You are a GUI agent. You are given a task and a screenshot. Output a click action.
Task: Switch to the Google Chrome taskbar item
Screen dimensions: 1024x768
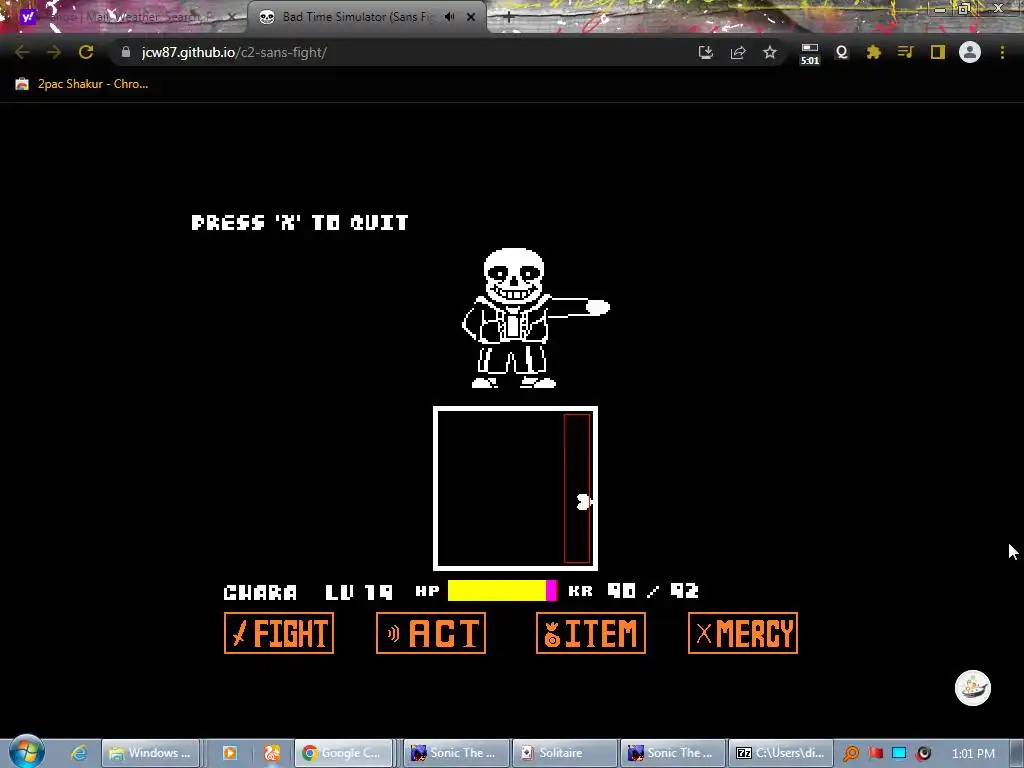tap(343, 753)
